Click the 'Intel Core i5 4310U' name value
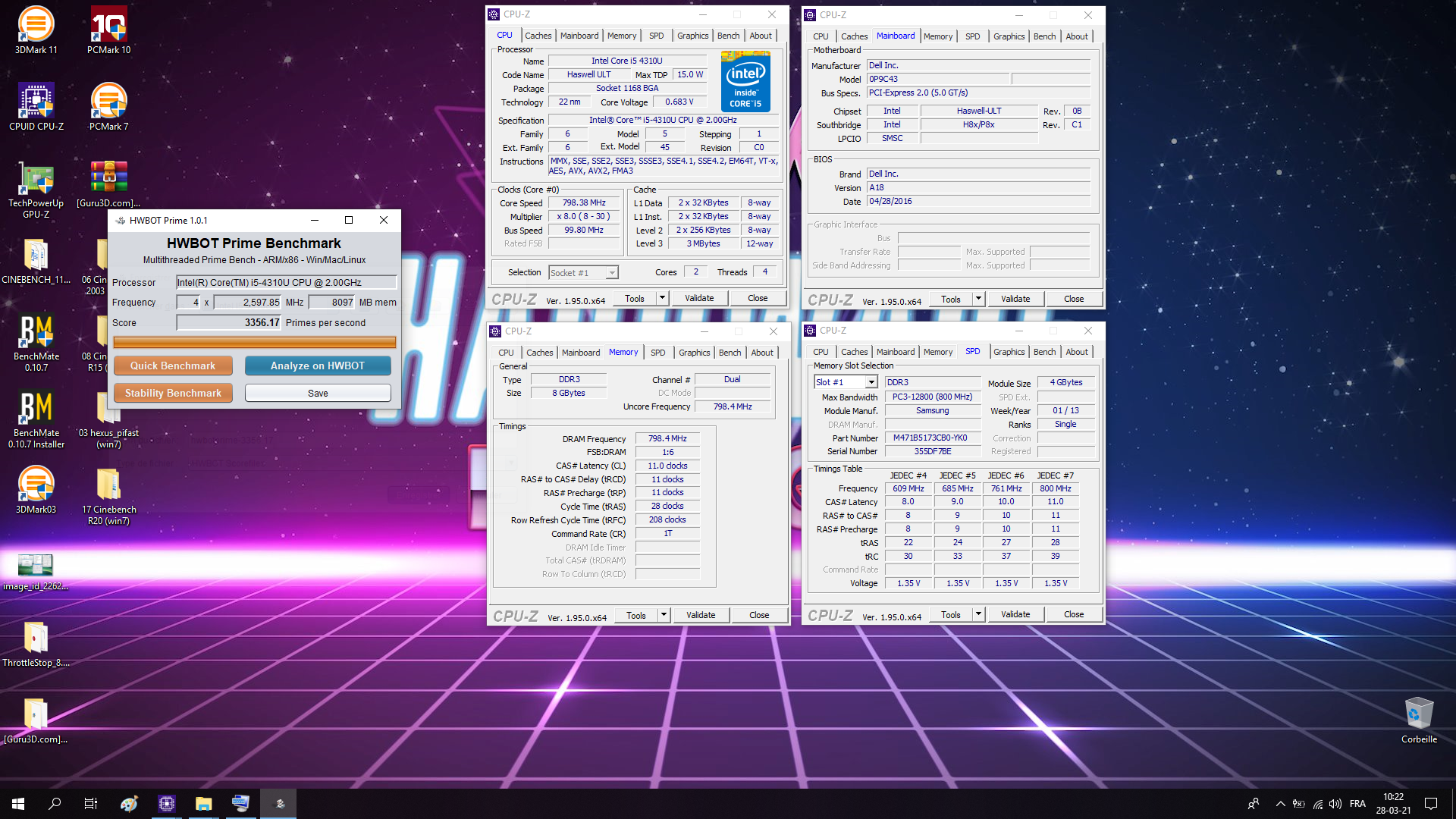Image resolution: width=1456 pixels, height=819 pixels. tap(626, 61)
